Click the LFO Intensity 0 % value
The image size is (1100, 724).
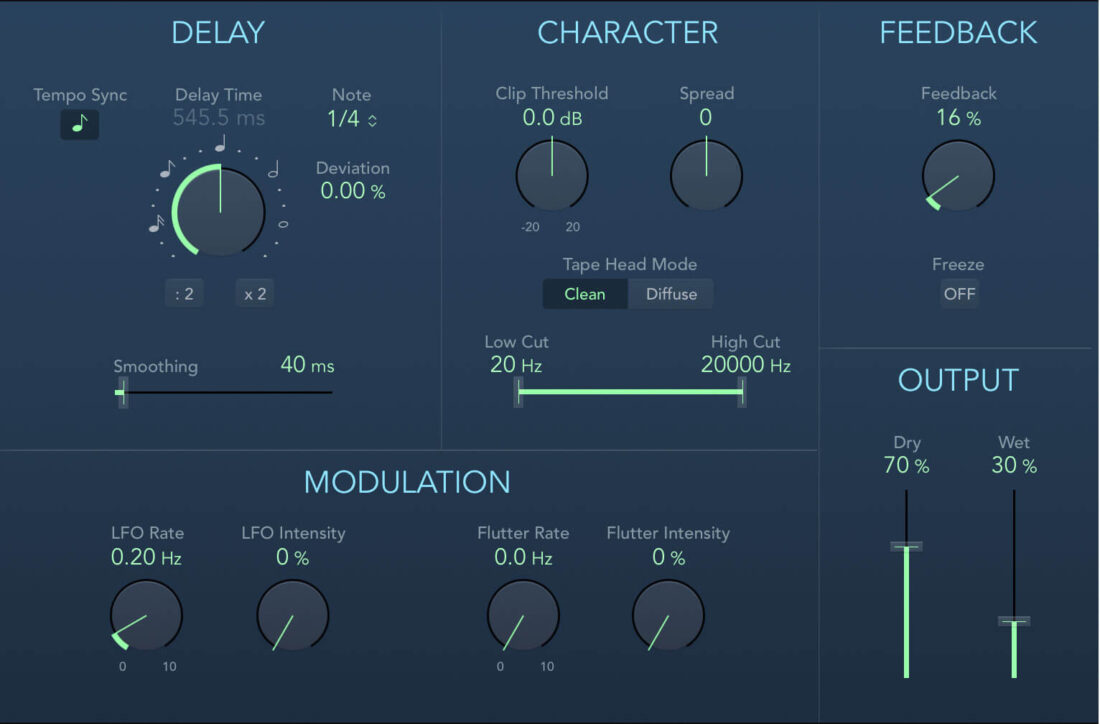point(293,557)
